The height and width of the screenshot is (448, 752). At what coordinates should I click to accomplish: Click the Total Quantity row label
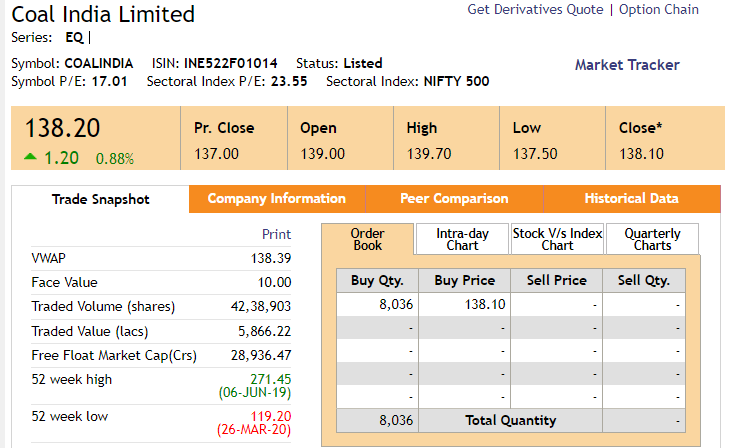click(510, 421)
